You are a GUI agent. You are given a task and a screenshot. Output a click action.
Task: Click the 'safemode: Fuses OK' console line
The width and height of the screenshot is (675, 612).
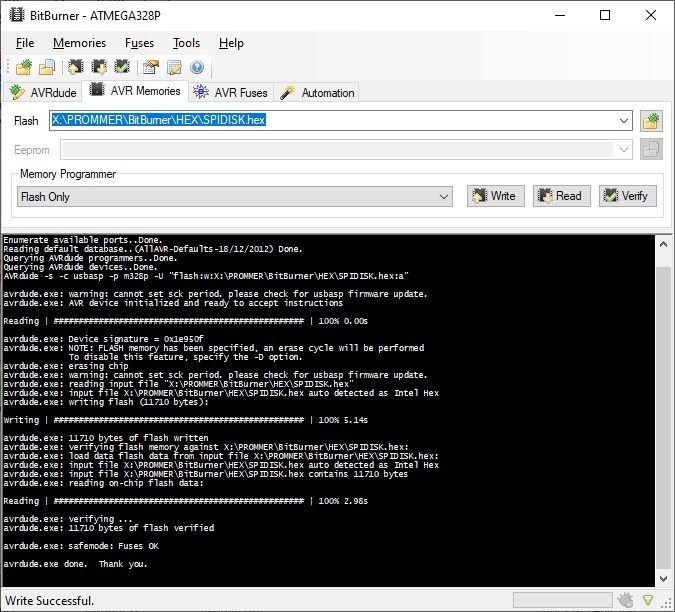(x=81, y=546)
